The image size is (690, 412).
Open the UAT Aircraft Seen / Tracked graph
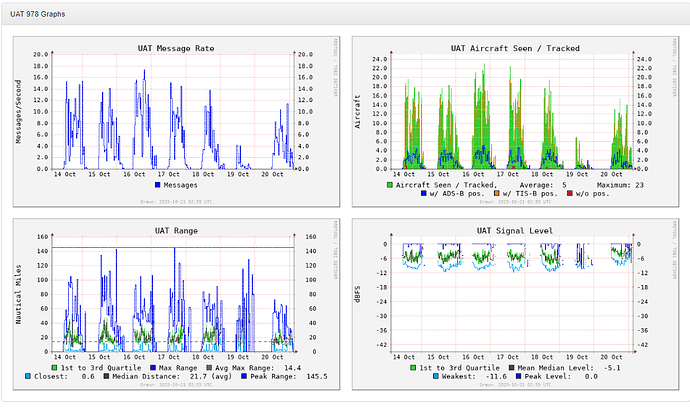coord(515,121)
